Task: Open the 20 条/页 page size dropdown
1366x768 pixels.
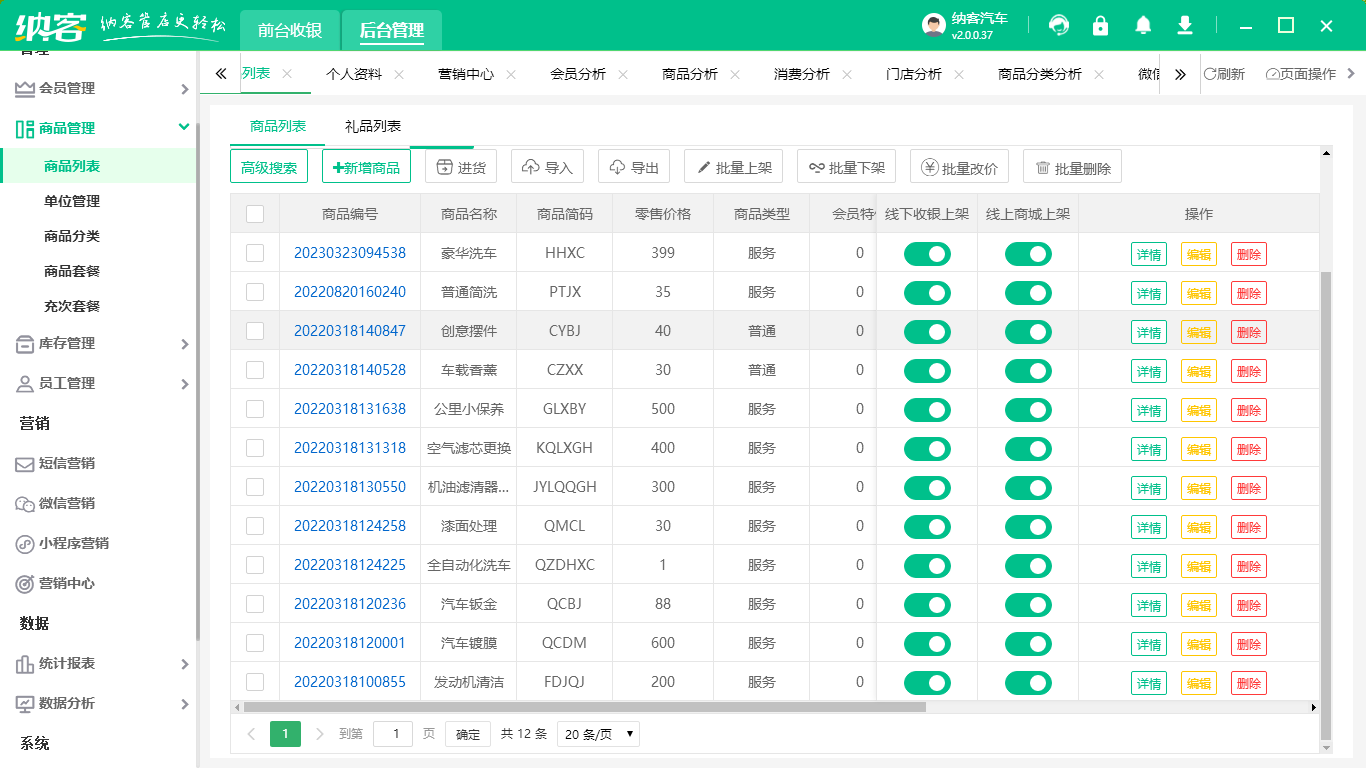Action: 597,733
